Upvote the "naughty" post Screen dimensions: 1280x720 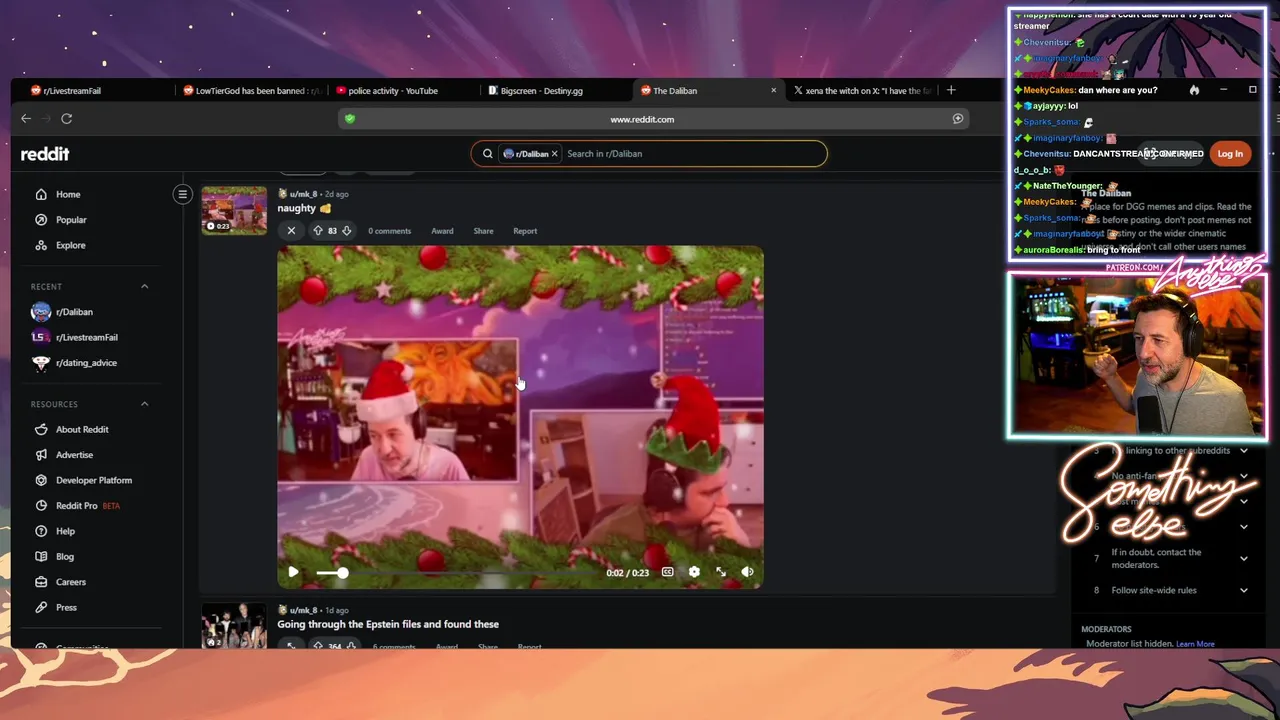point(318,231)
